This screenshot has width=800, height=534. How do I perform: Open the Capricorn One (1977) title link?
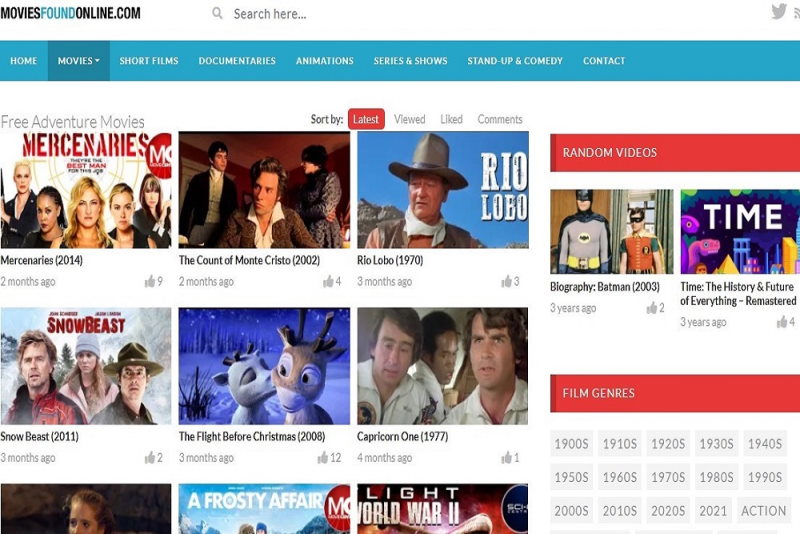click(x=403, y=437)
